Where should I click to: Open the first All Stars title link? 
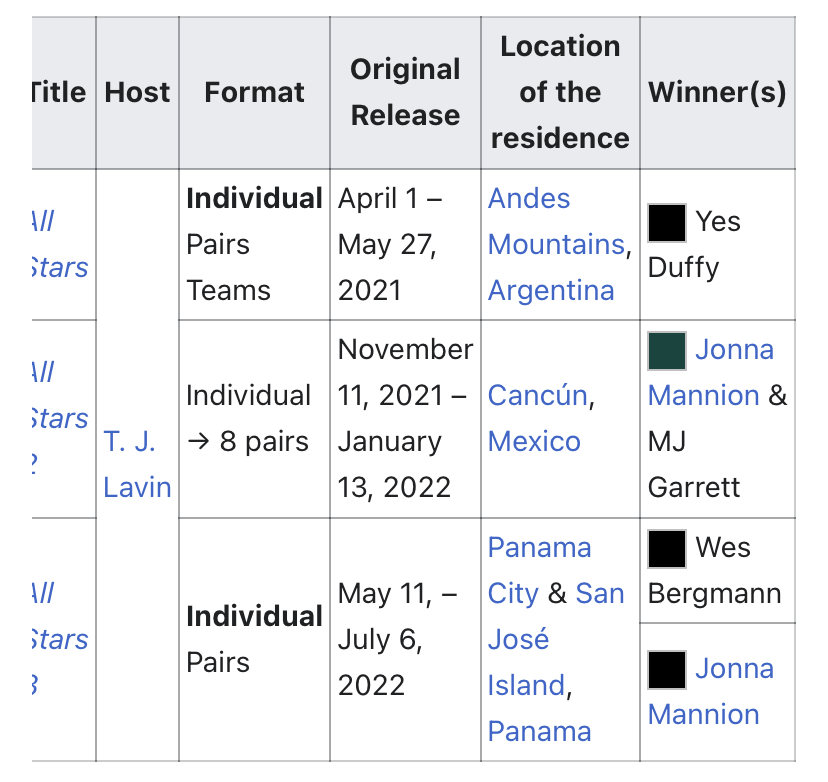[x=60, y=244]
